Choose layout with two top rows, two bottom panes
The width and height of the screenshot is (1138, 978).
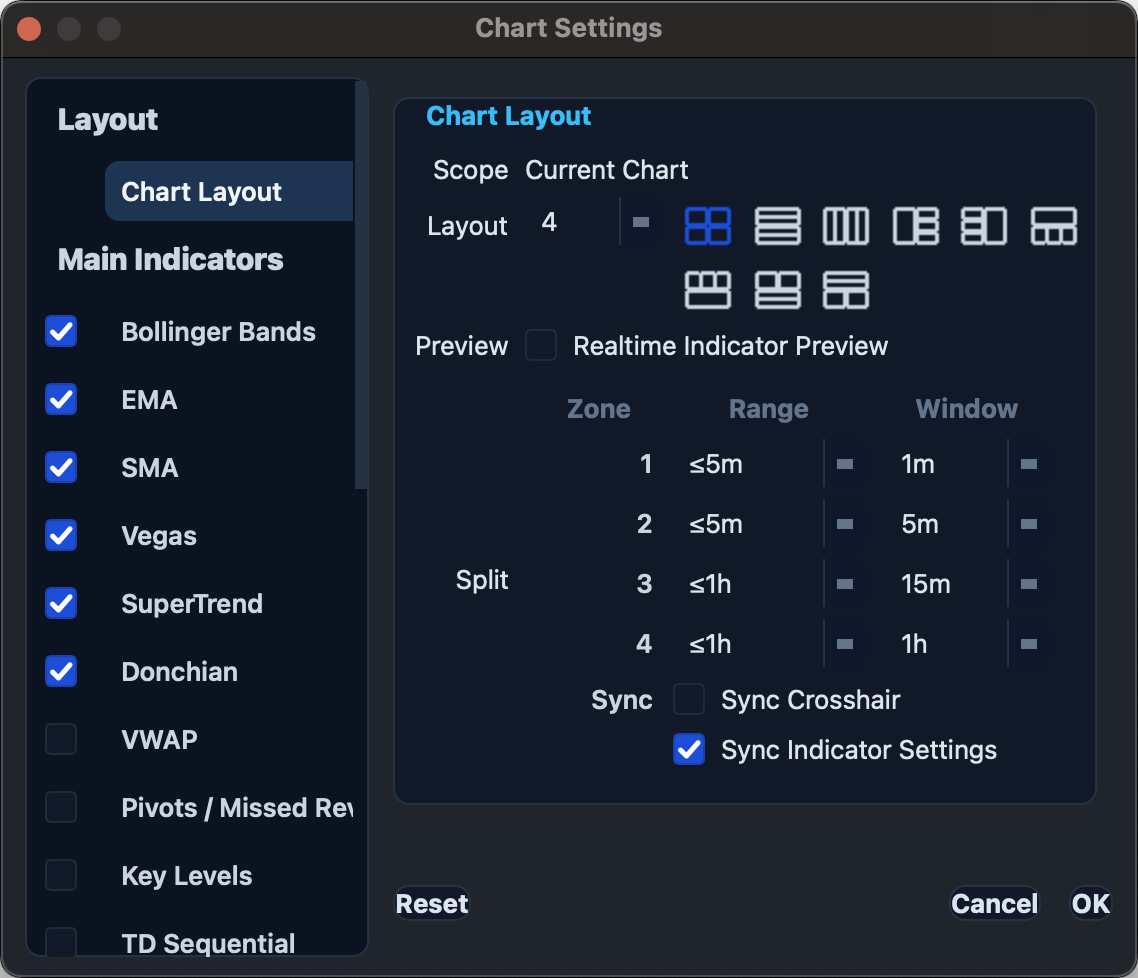pos(846,290)
